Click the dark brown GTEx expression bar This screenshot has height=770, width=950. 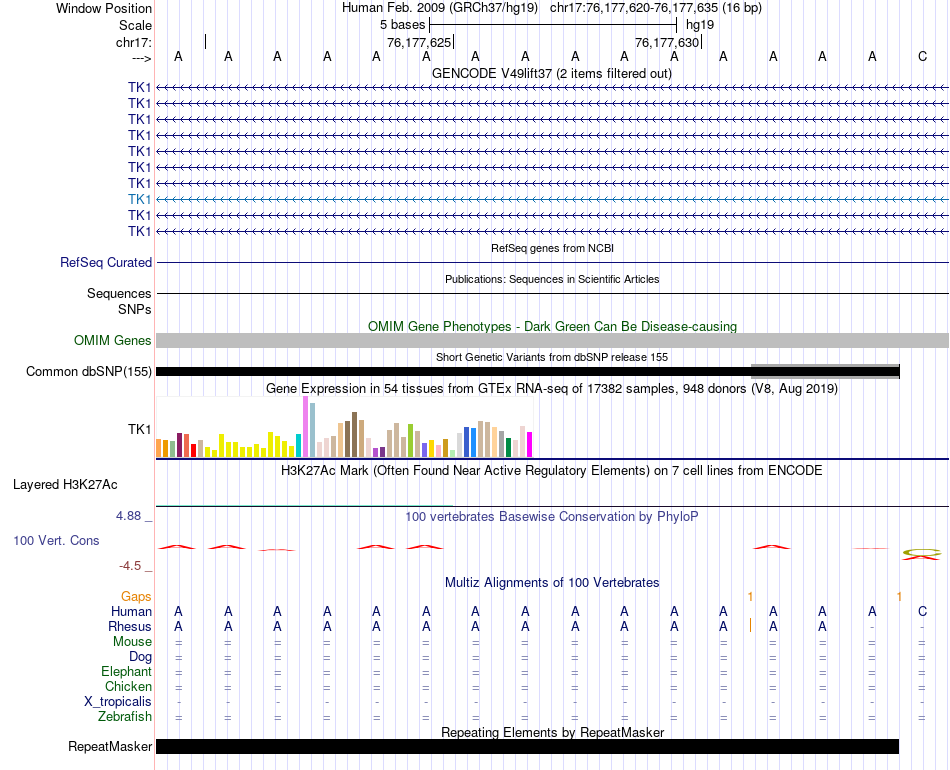click(354, 434)
